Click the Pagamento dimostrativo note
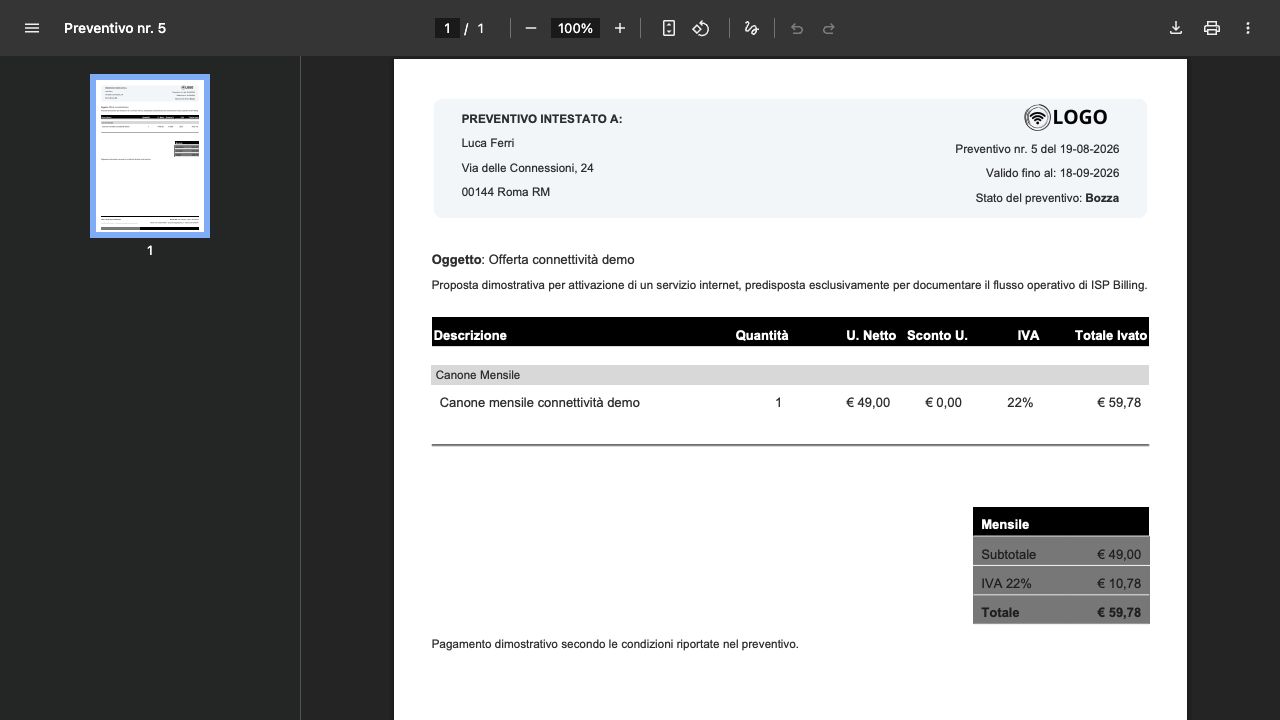The image size is (1280, 720). coord(615,644)
